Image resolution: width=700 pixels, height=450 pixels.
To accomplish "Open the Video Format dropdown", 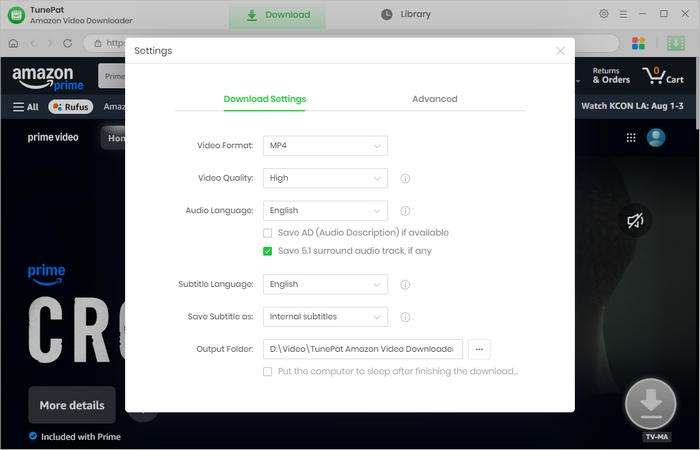I will coord(325,146).
